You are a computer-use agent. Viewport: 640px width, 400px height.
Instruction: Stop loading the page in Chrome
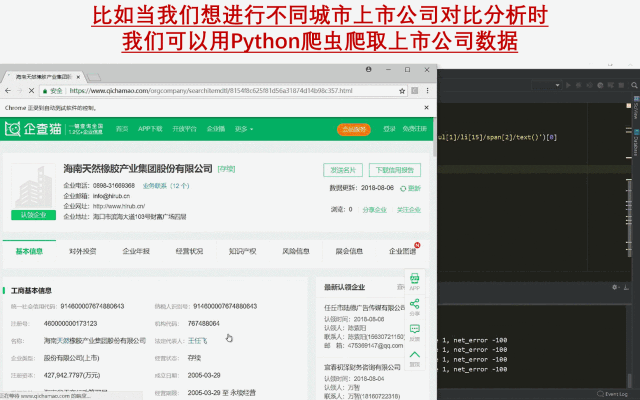[31, 91]
